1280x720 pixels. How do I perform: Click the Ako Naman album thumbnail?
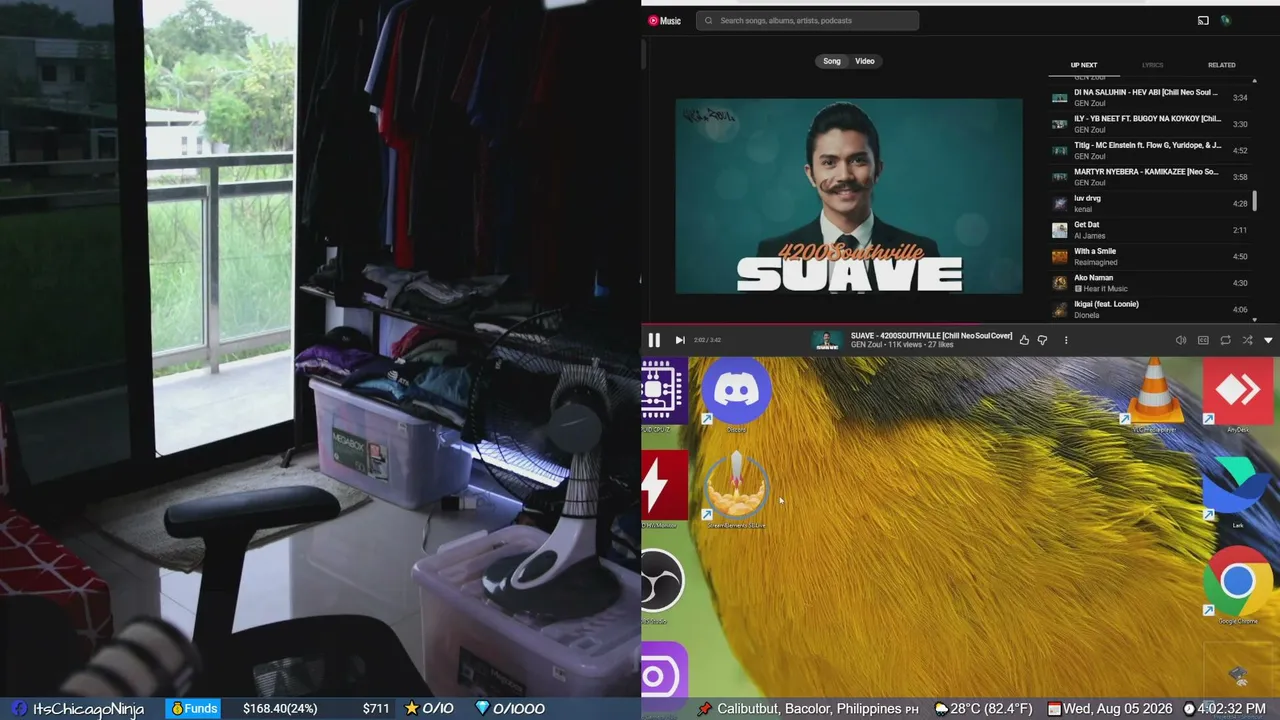[x=1060, y=283]
